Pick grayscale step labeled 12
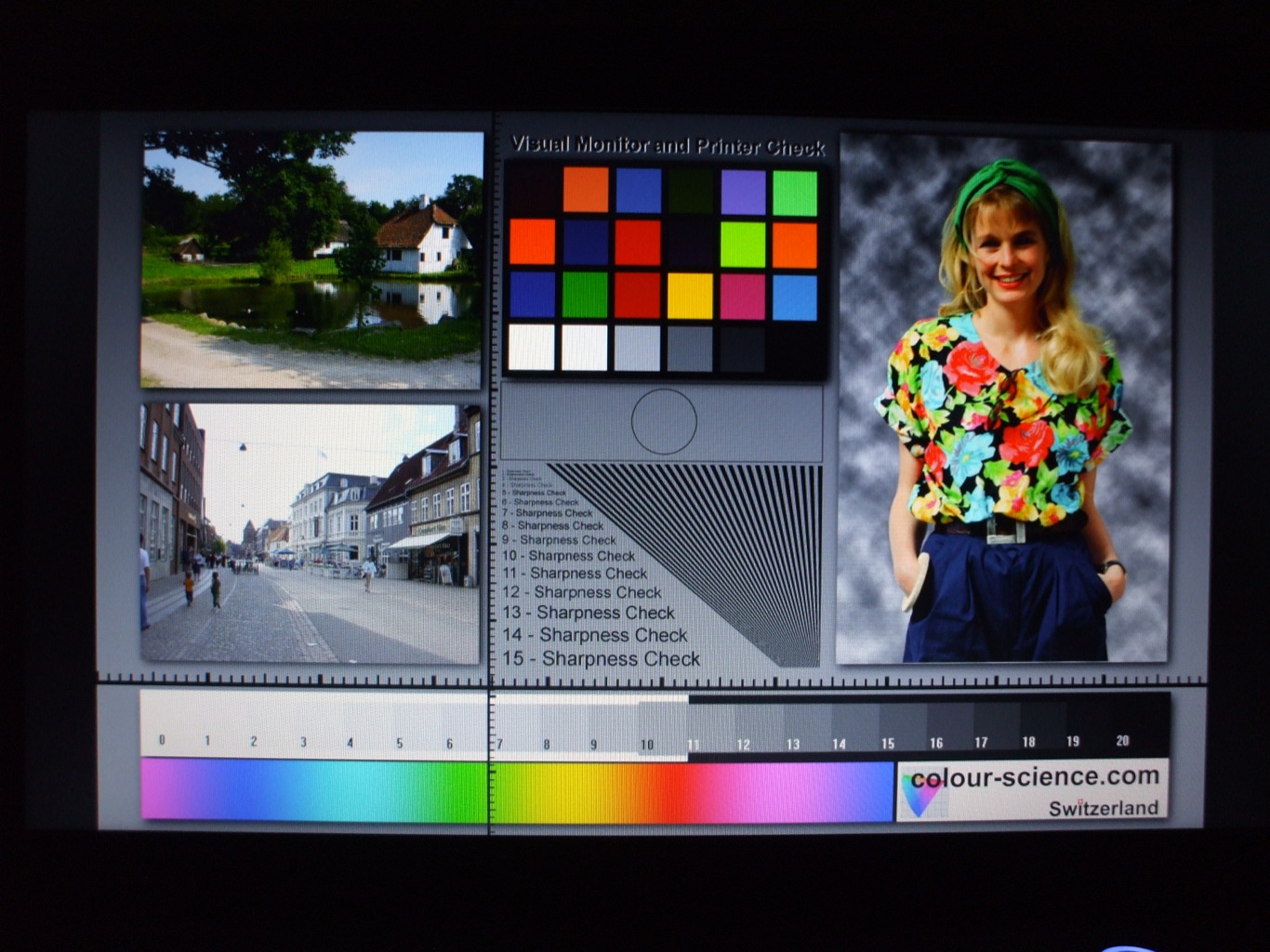The image size is (1270, 952). pos(743,726)
